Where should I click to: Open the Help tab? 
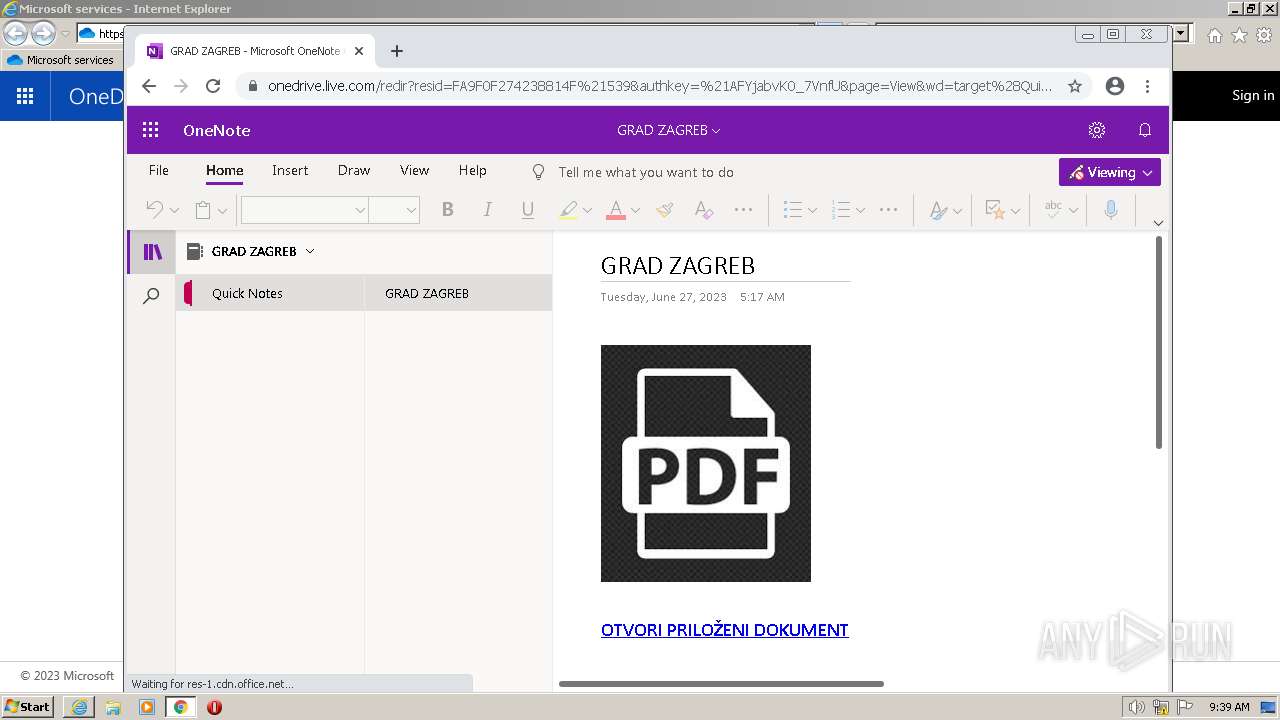coord(472,171)
